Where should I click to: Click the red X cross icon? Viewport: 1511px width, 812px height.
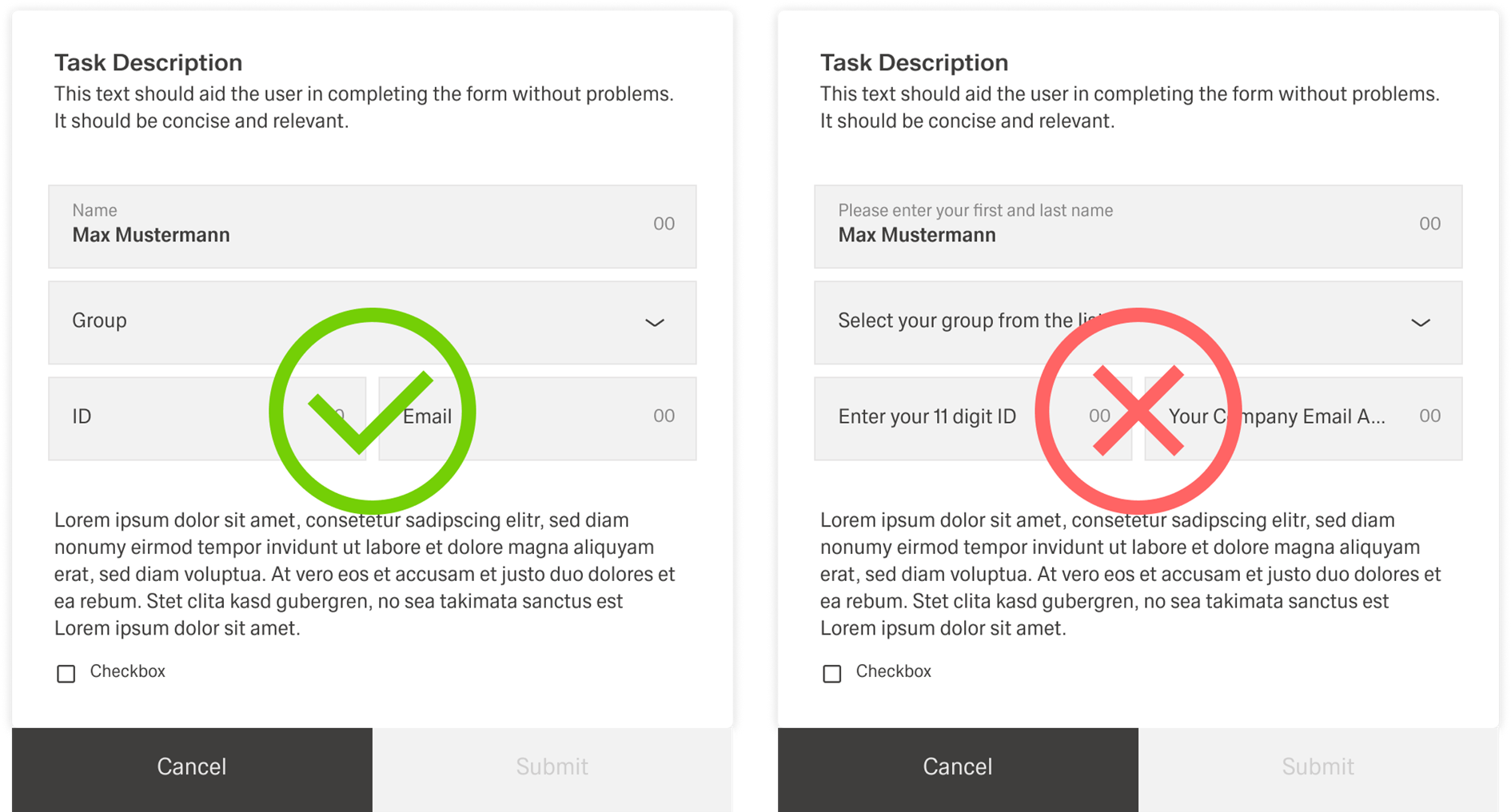1138,411
